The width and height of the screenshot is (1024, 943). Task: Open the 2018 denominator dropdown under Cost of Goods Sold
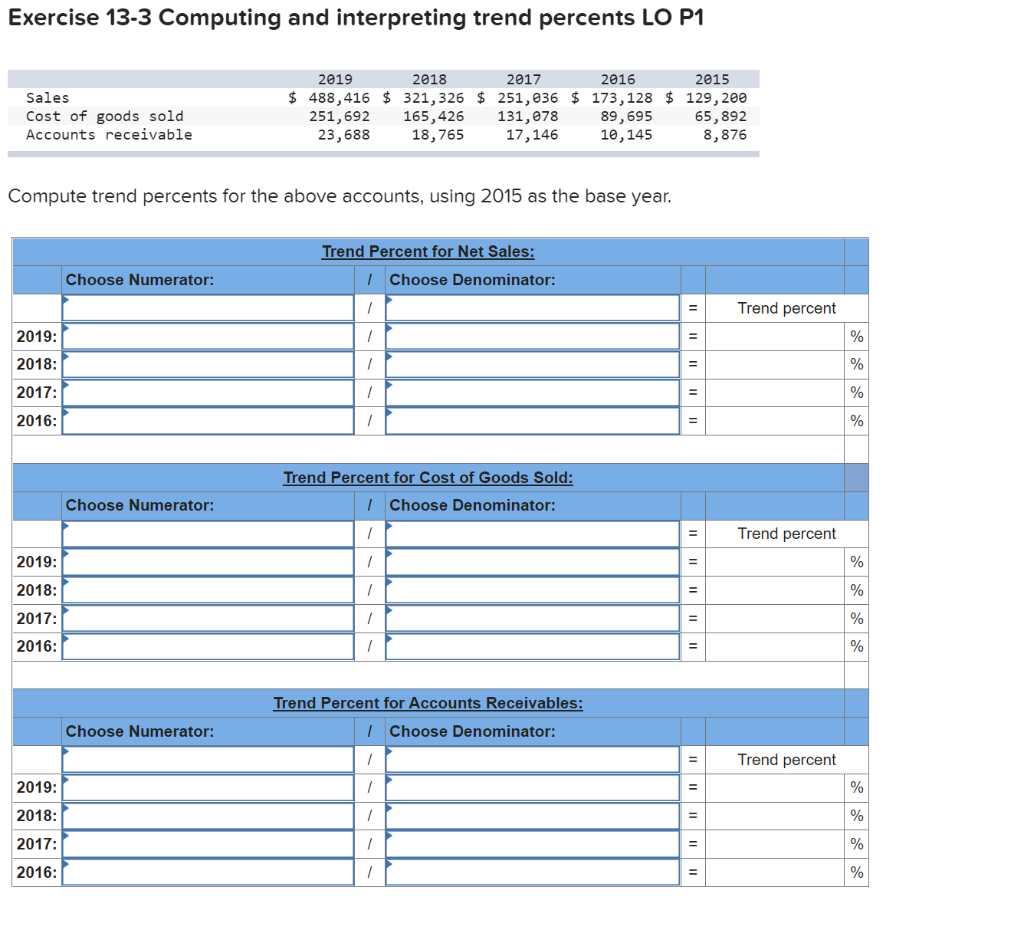click(531, 589)
